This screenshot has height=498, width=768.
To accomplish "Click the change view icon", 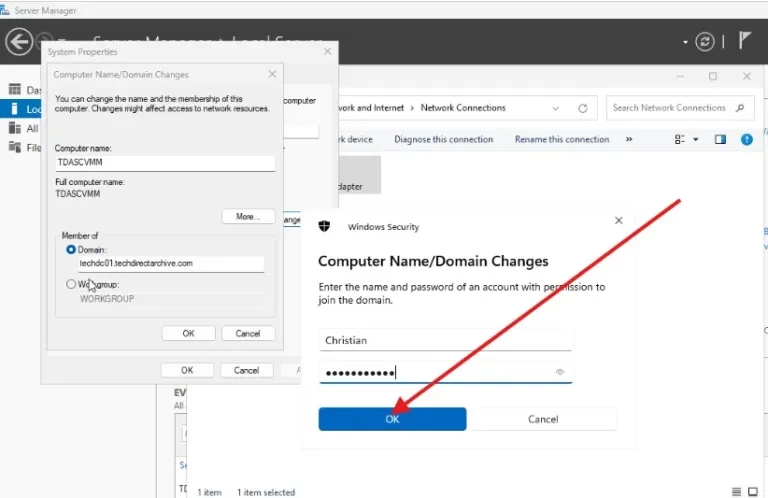I will (x=679, y=140).
